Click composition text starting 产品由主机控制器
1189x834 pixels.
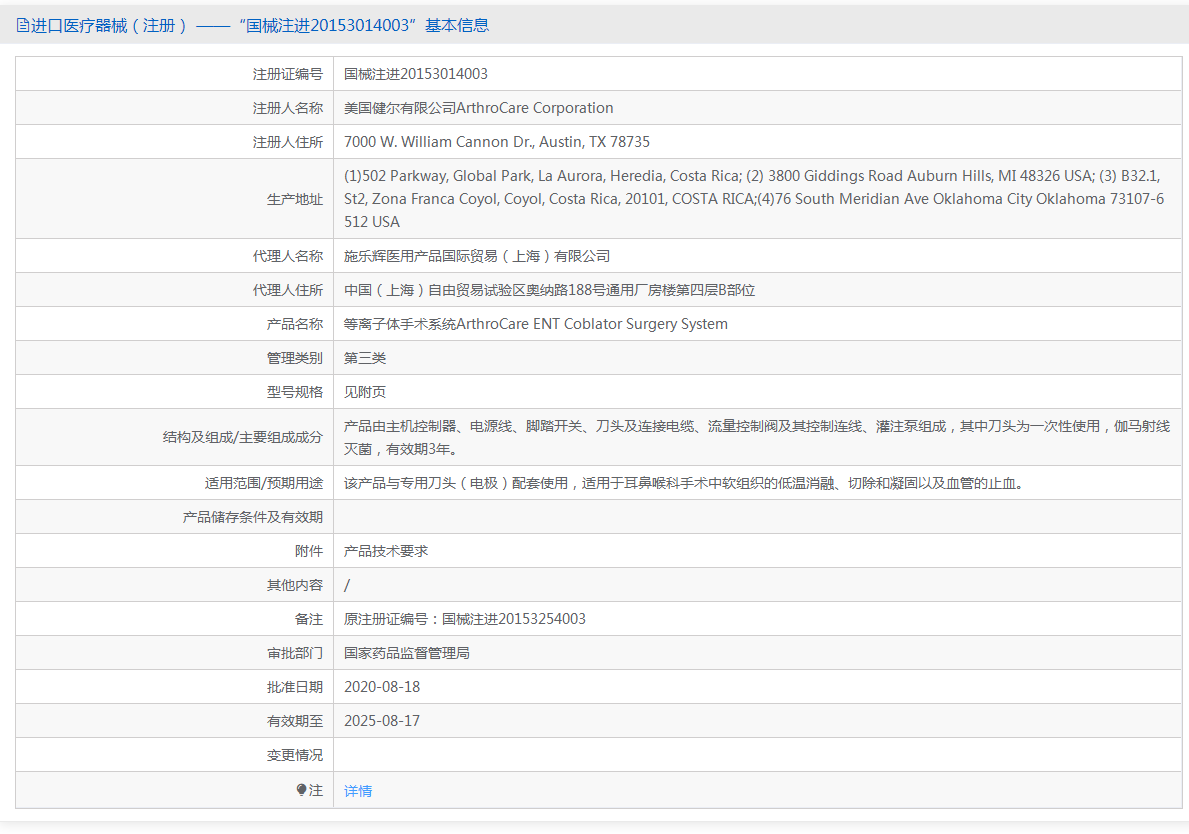[757, 437]
